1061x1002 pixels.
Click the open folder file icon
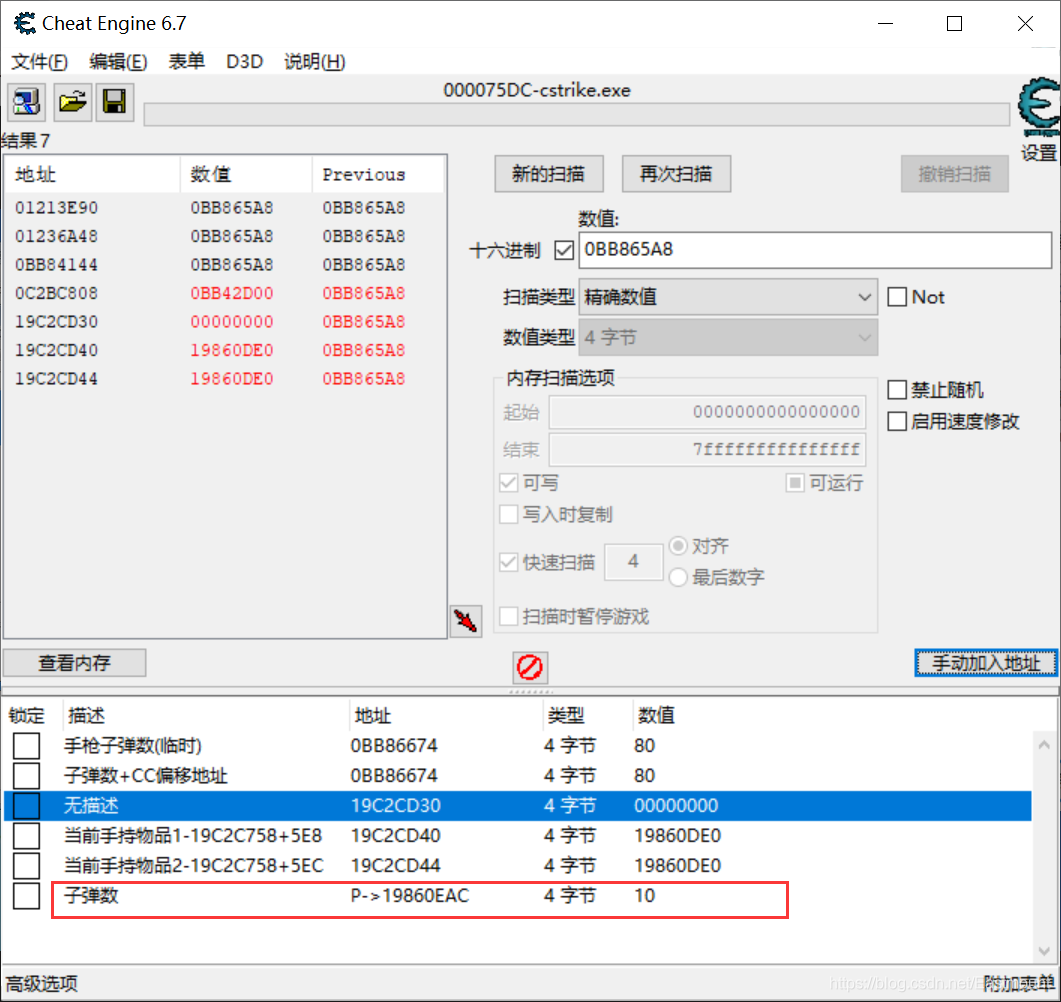point(72,102)
